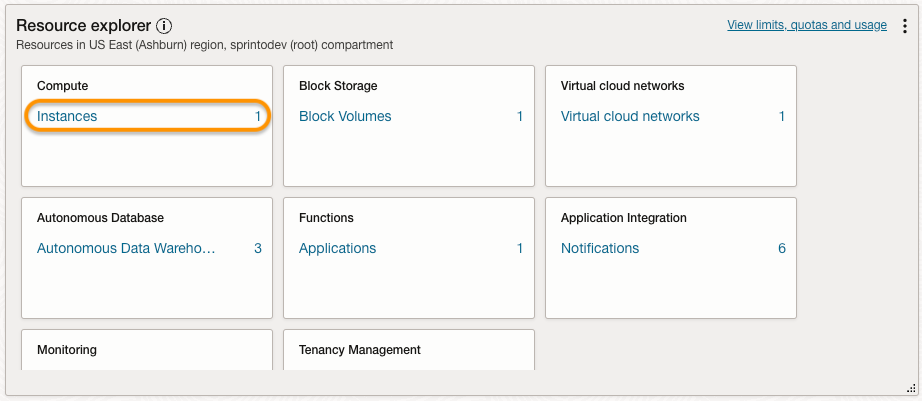922x401 pixels.
Task: Click the Instances count number
Action: click(x=257, y=117)
